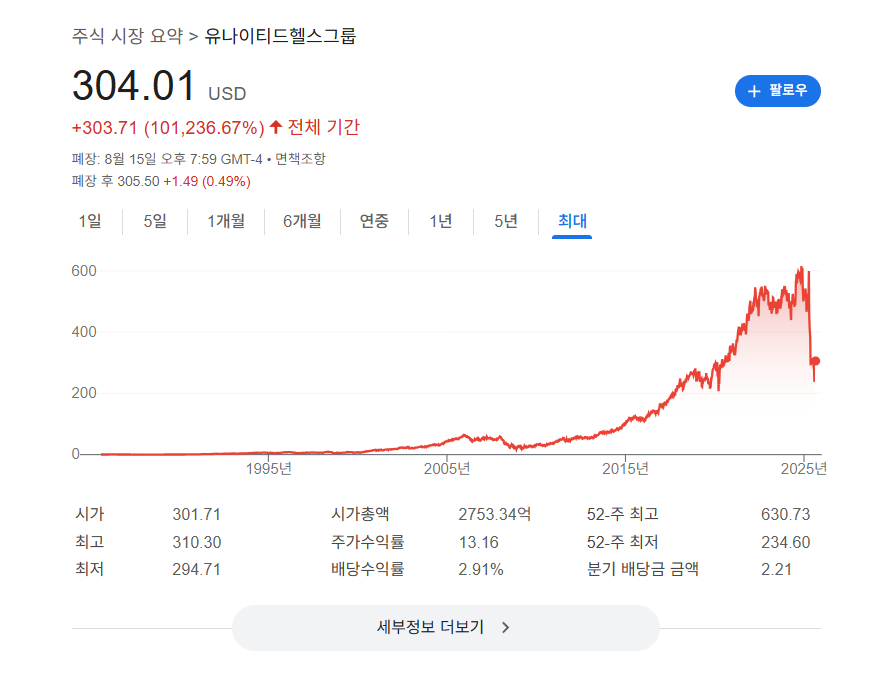
Task: Click the 시가 value 301.71
Action: 197,514
